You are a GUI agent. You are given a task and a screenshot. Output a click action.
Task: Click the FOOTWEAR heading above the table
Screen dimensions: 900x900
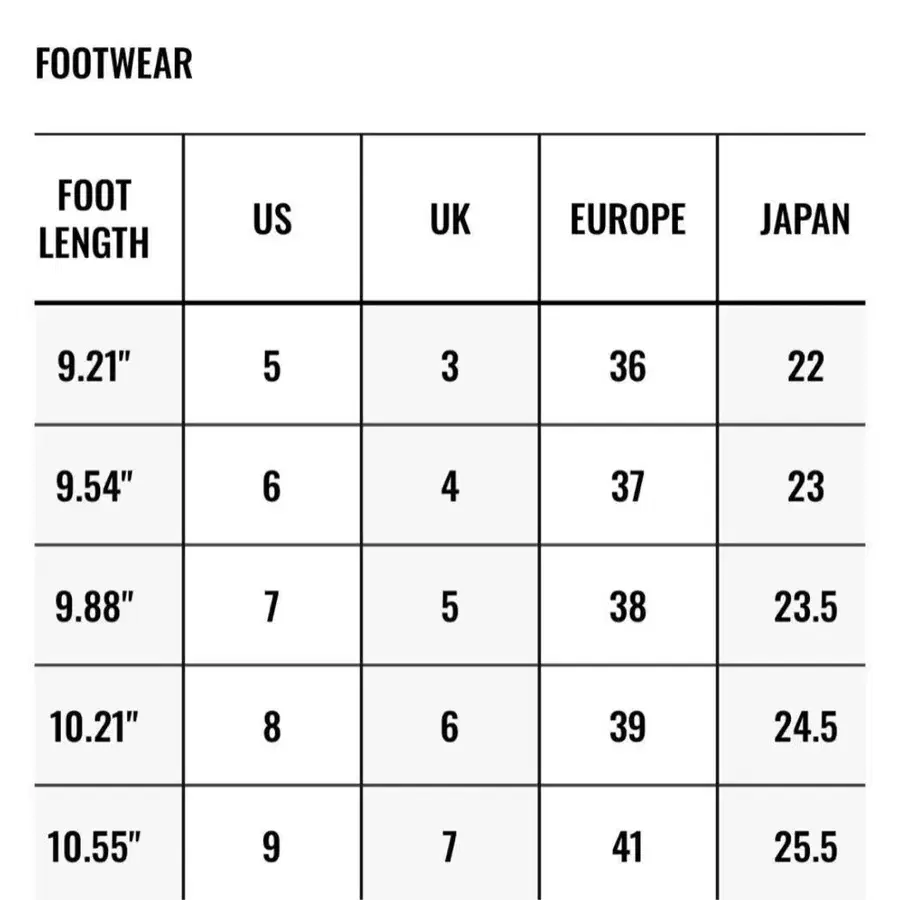tap(113, 65)
